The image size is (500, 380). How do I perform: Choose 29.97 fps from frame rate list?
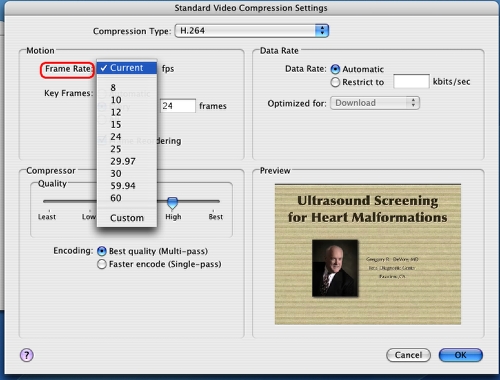pyautogui.click(x=127, y=161)
